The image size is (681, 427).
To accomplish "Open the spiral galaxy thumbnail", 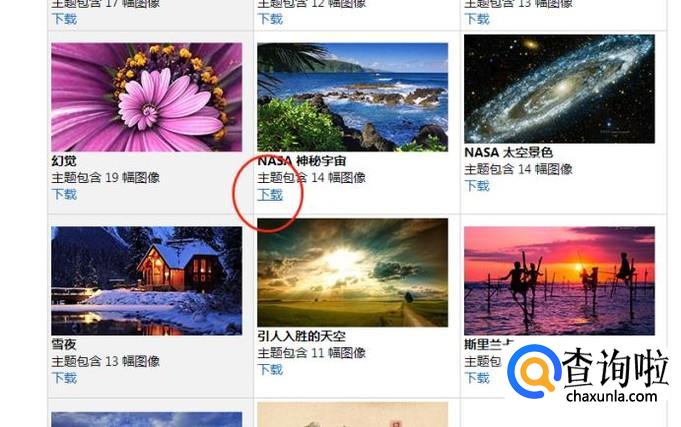I will 559,89.
